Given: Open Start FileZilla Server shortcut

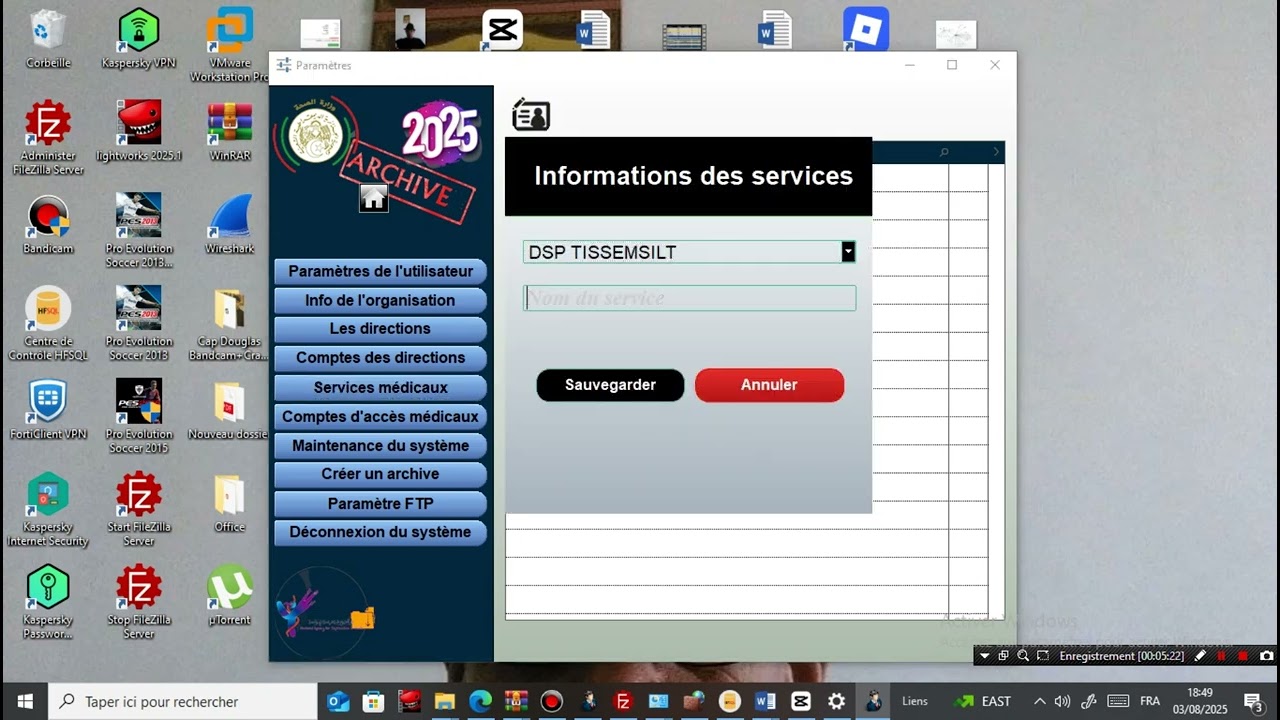Looking at the screenshot, I should [x=139, y=510].
